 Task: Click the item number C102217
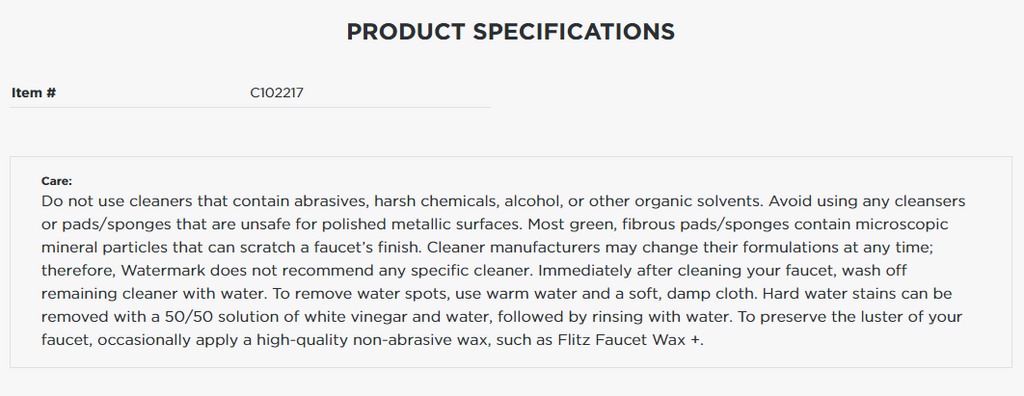pyautogui.click(x=277, y=93)
